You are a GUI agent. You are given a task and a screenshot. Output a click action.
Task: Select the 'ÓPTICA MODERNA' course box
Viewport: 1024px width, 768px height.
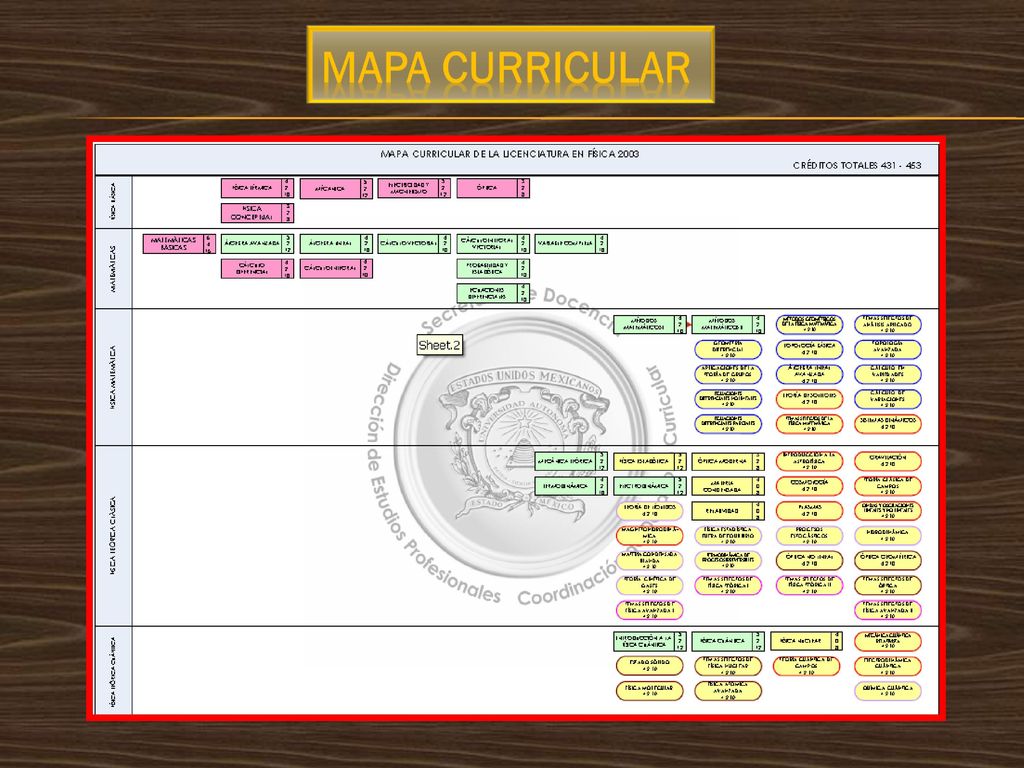click(x=728, y=462)
